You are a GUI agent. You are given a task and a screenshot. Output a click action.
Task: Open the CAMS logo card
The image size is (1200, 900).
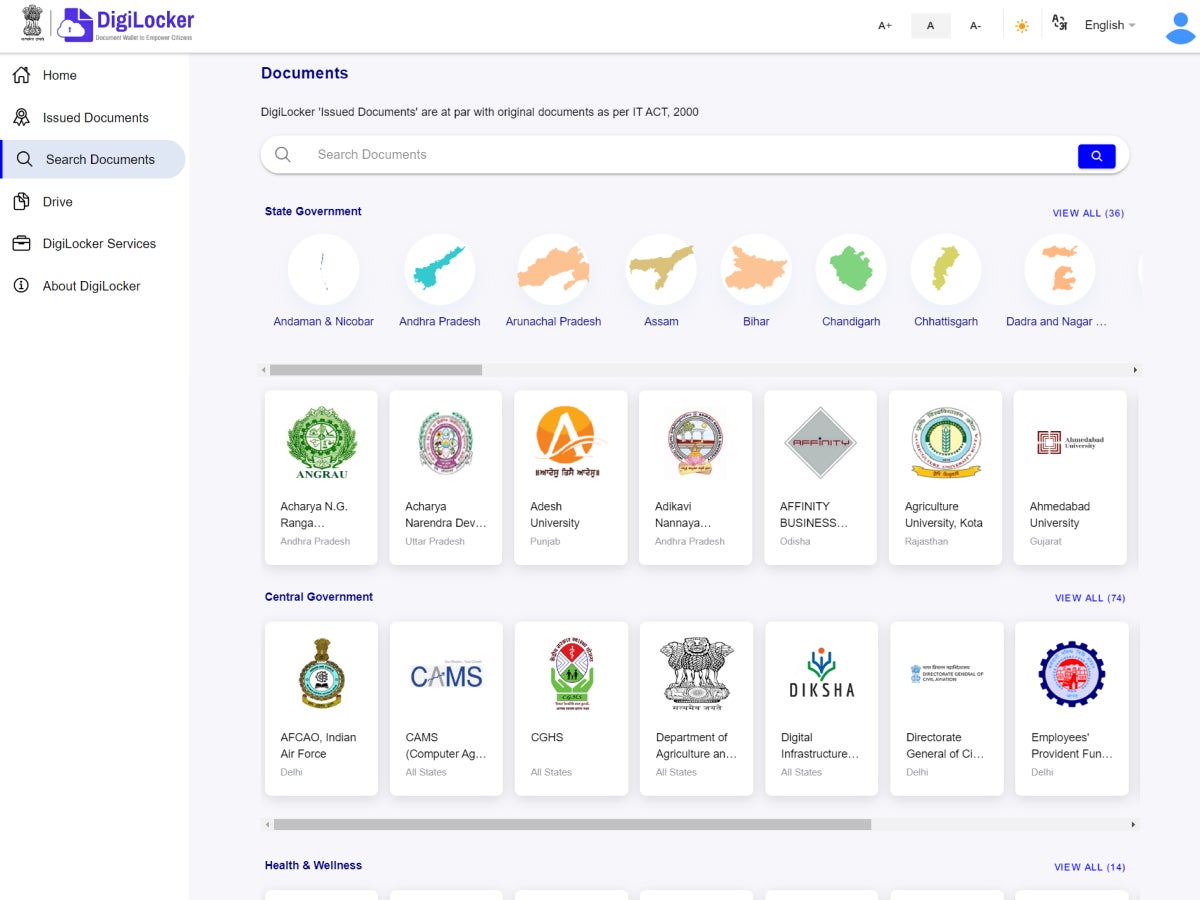click(x=446, y=677)
